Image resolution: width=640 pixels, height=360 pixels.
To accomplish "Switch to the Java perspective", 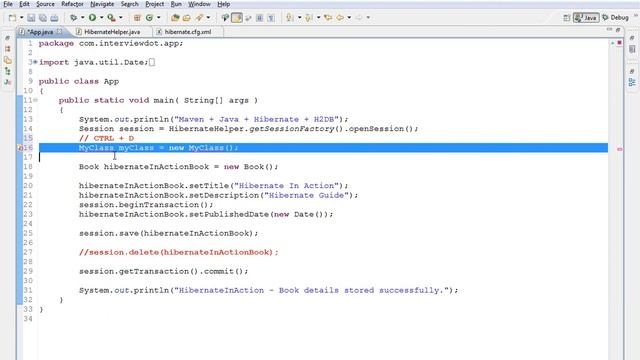I will pyautogui.click(x=586, y=18).
